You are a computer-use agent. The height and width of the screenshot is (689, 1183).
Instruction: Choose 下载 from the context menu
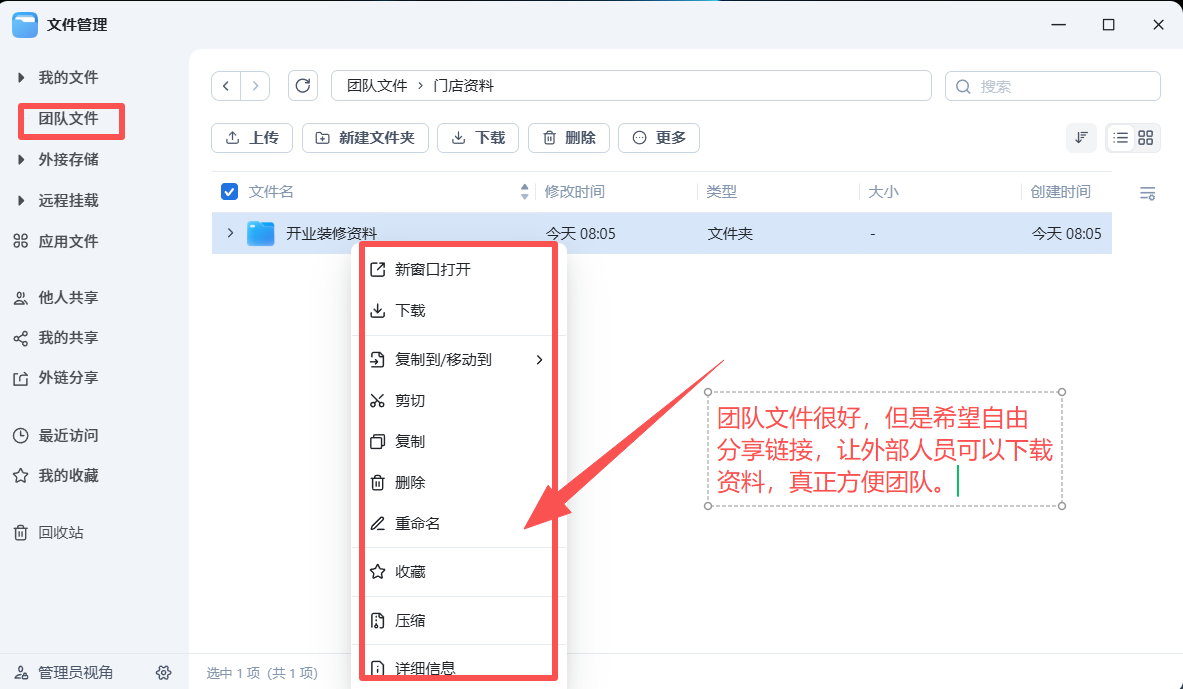pyautogui.click(x=459, y=311)
